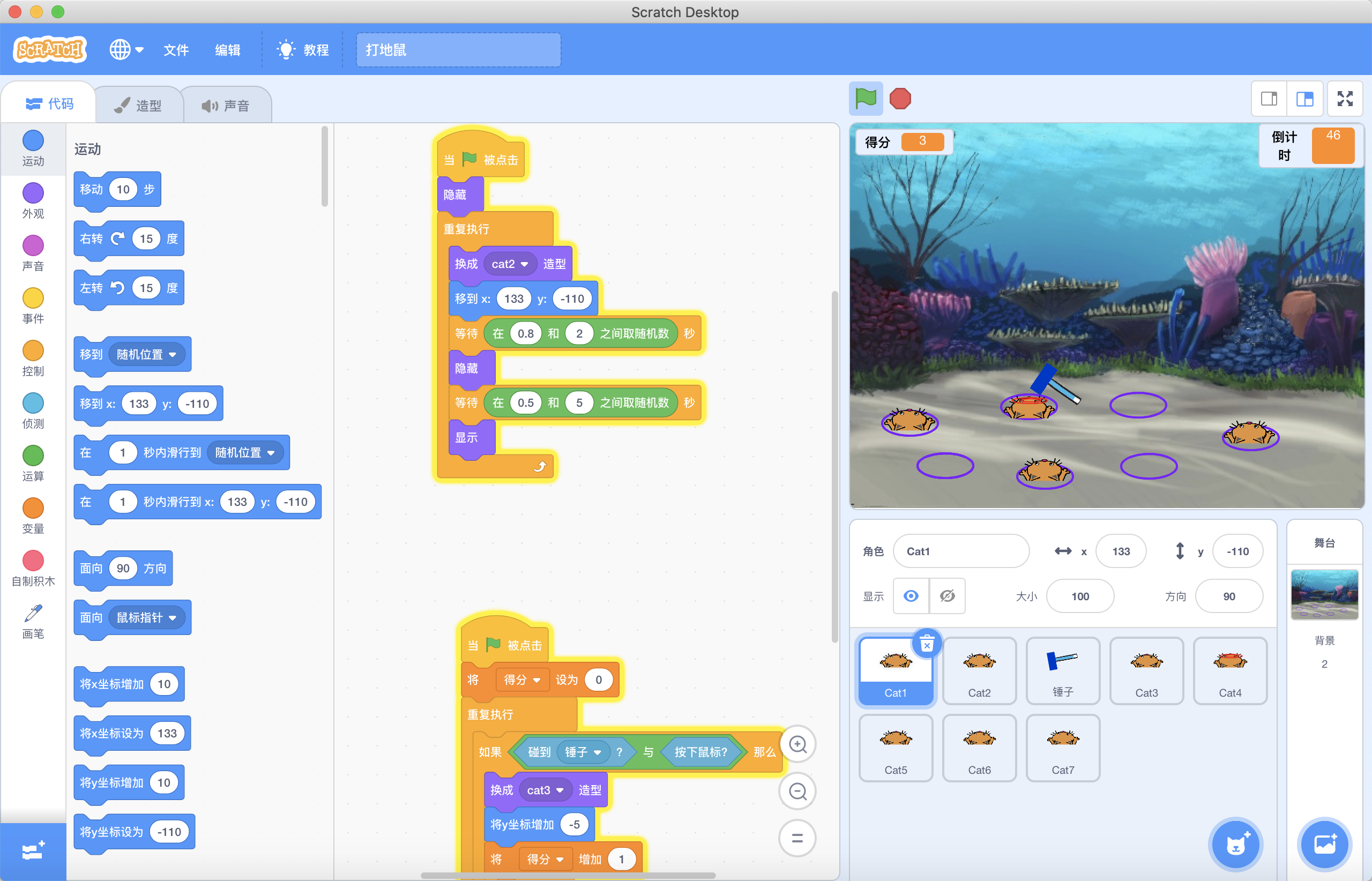Select the Cat4 sprite
This screenshot has height=881, width=1372.
(x=1229, y=670)
